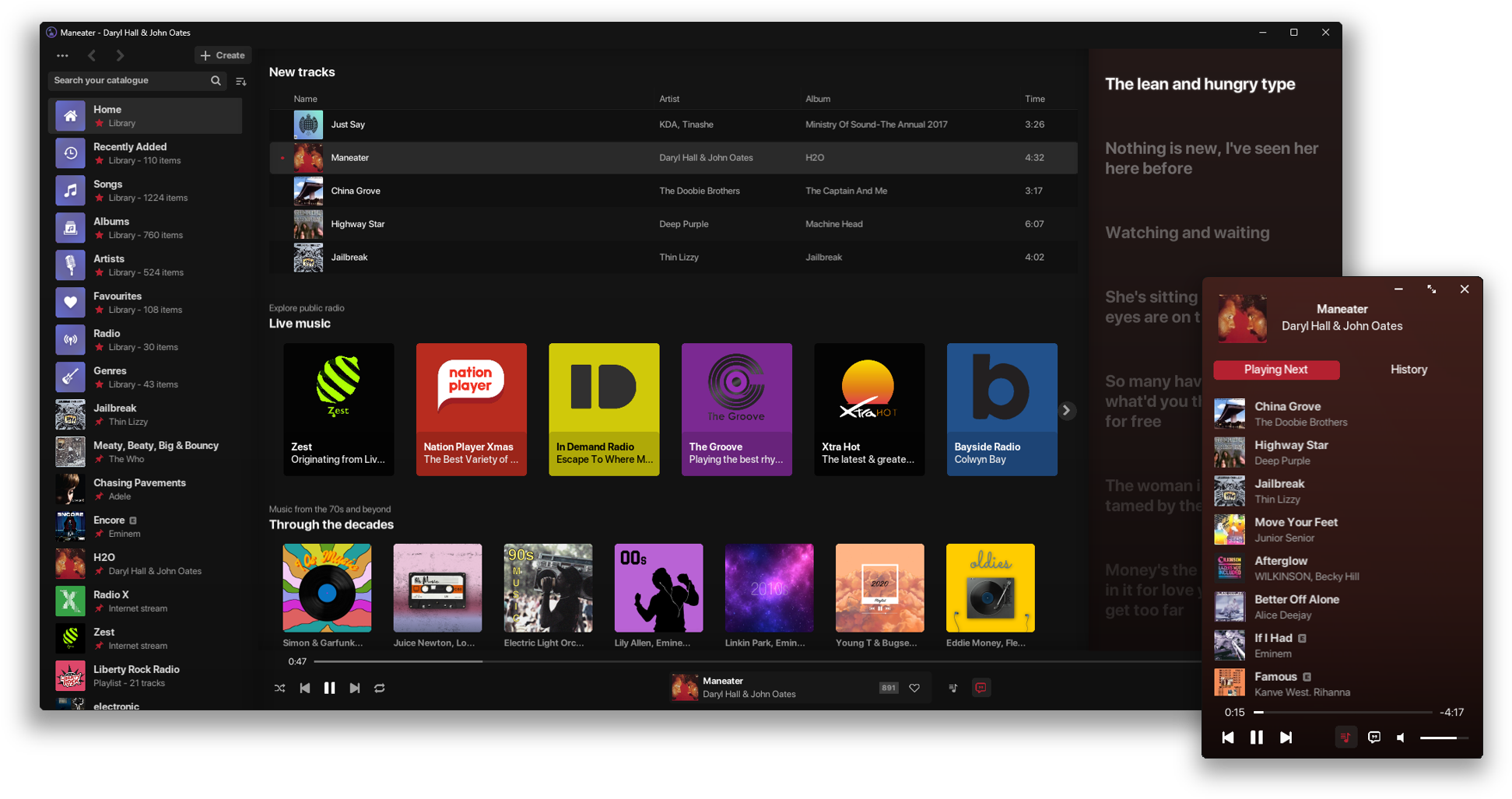Image resolution: width=1512 pixels, height=799 pixels.
Task: Open the Create menu
Action: pyautogui.click(x=223, y=55)
